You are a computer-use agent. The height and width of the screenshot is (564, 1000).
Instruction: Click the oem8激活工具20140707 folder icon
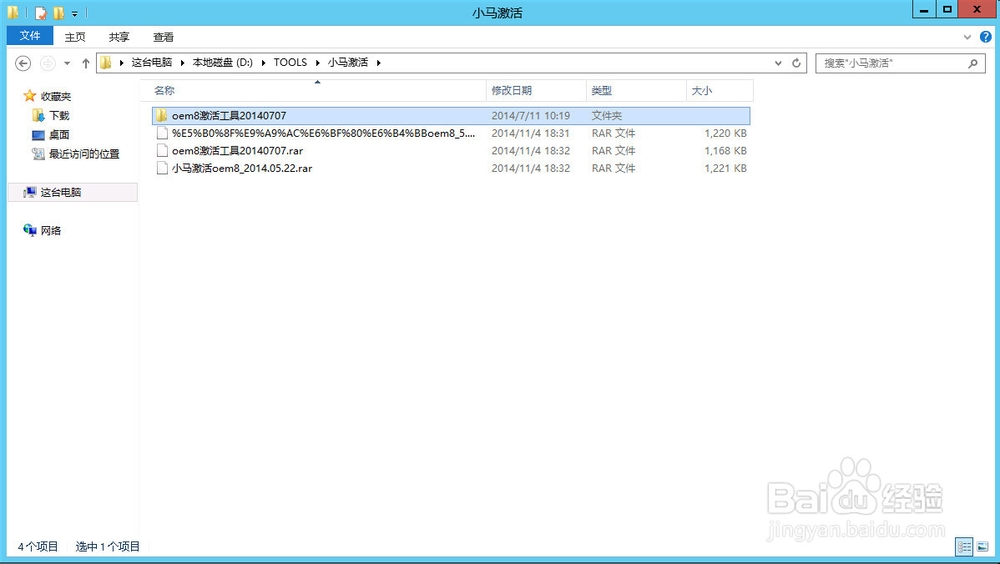pyautogui.click(x=162, y=115)
